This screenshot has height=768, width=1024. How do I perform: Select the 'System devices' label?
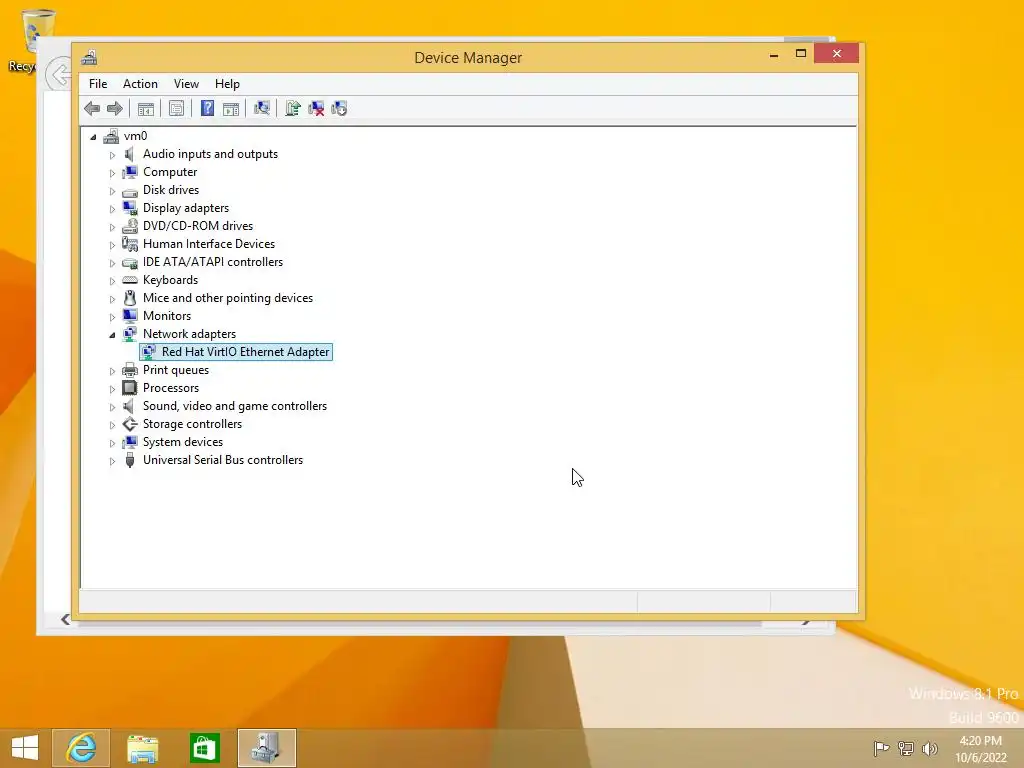pos(183,442)
